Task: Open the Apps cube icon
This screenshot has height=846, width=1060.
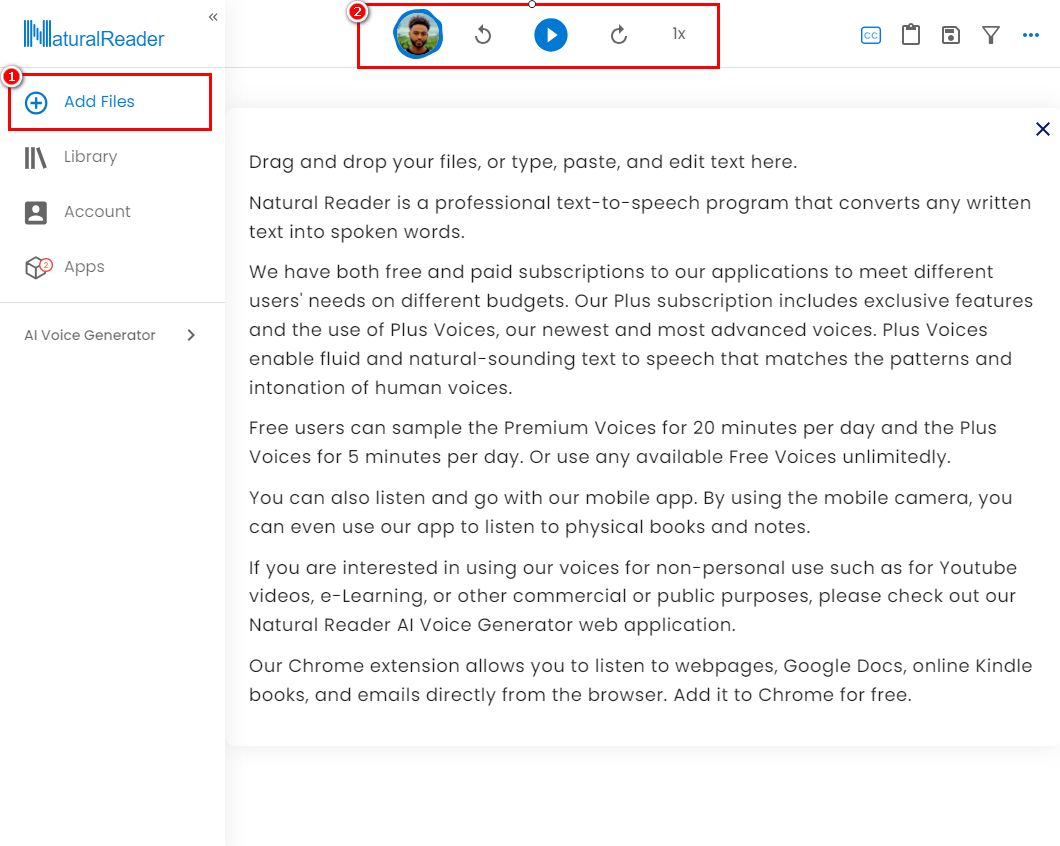Action: click(x=34, y=268)
